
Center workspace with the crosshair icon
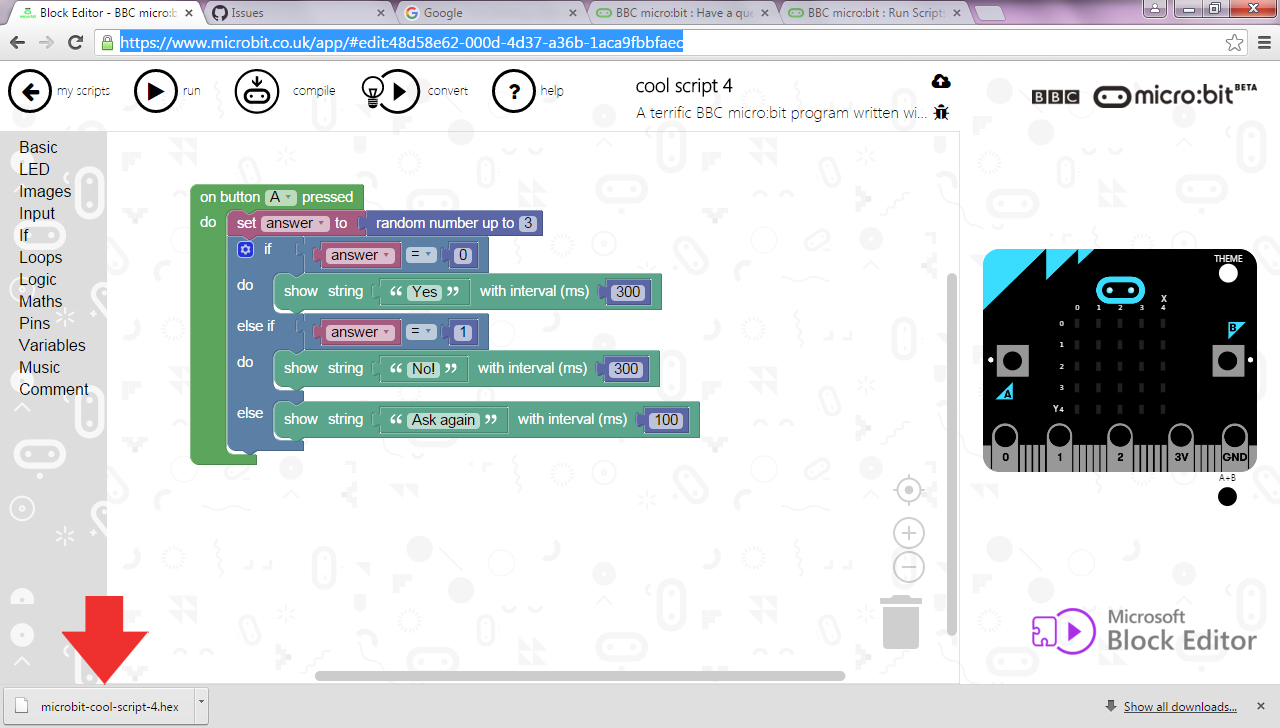[x=908, y=490]
